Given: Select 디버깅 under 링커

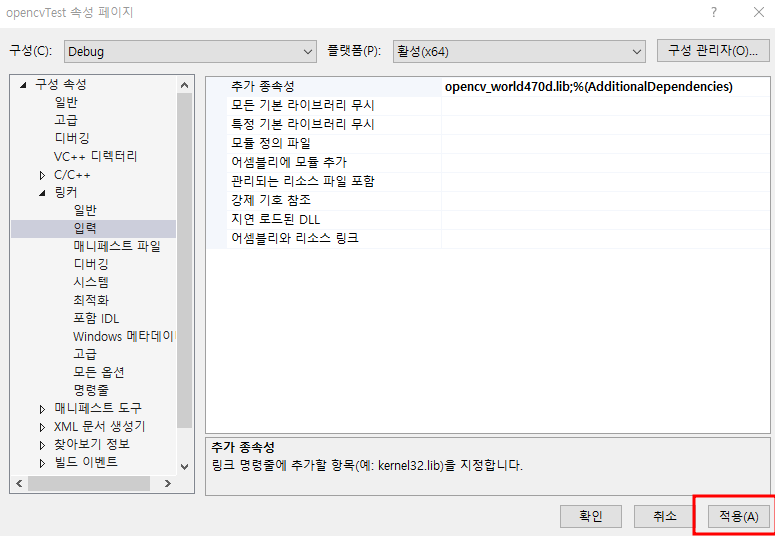Looking at the screenshot, I should click(91, 265).
